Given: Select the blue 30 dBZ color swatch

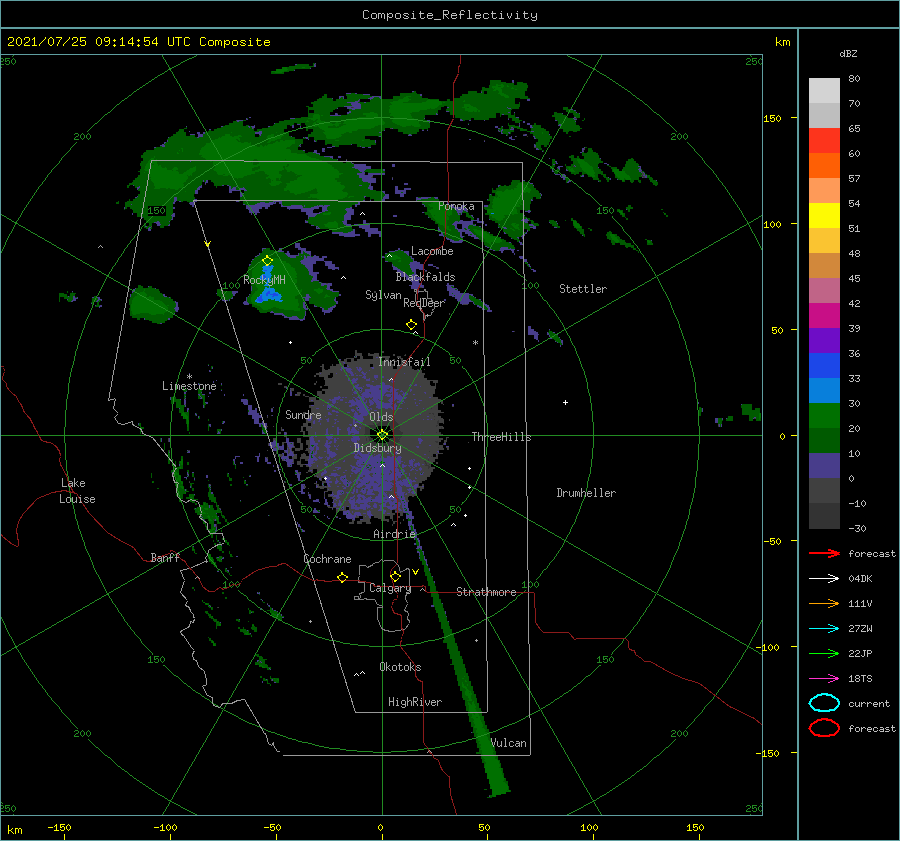Looking at the screenshot, I should click(x=824, y=390).
